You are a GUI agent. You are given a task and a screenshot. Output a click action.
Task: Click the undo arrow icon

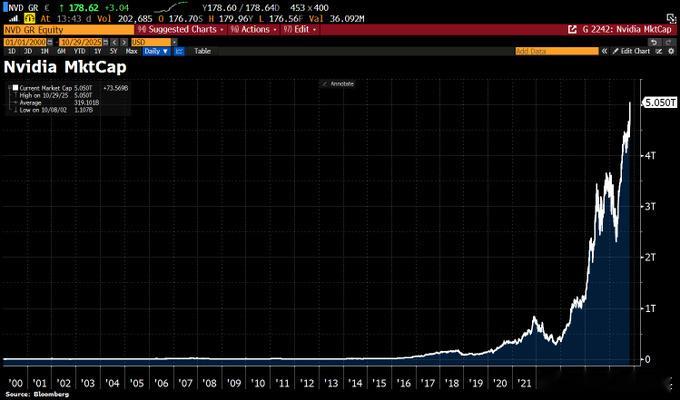tap(654, 42)
